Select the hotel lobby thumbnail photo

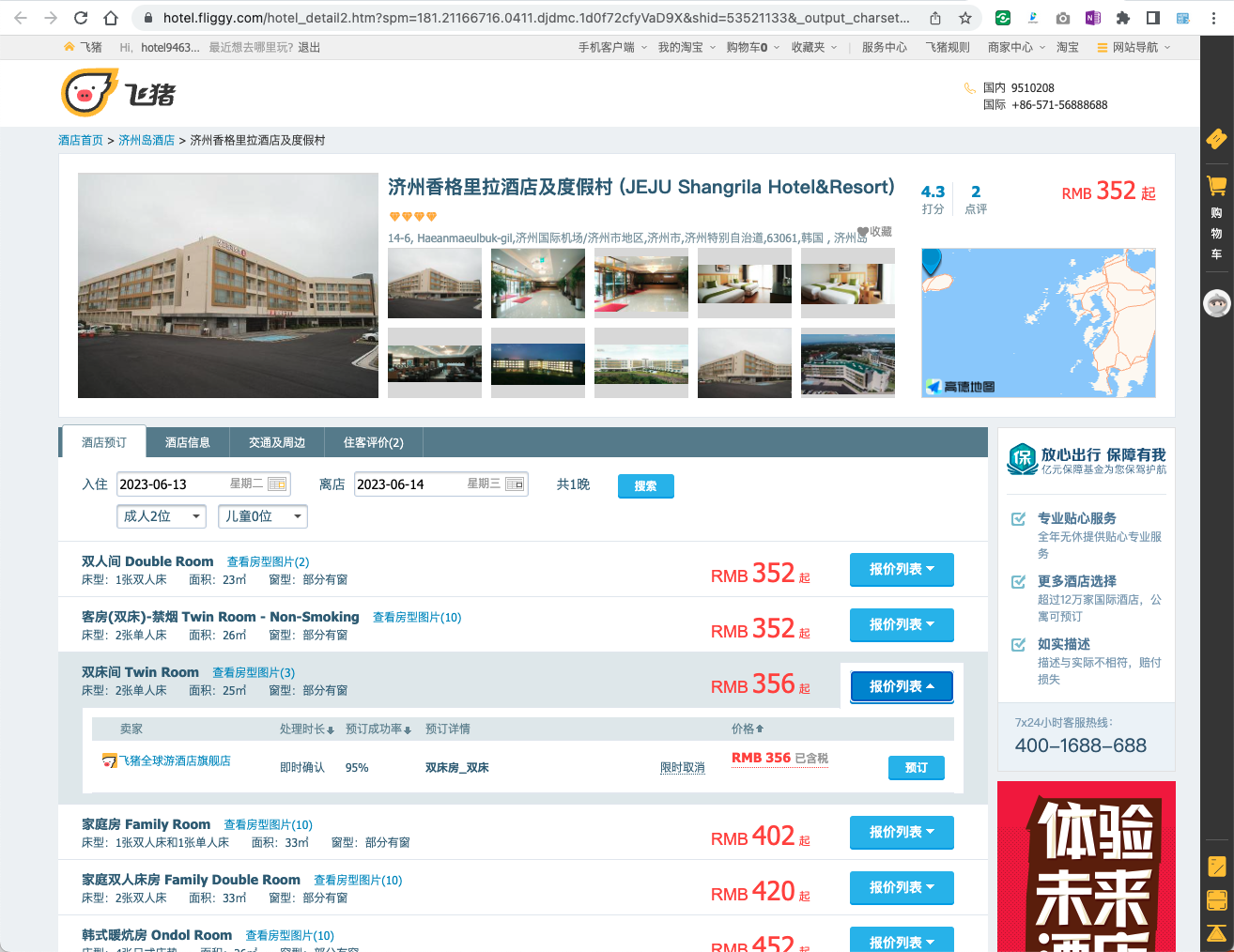click(x=538, y=283)
